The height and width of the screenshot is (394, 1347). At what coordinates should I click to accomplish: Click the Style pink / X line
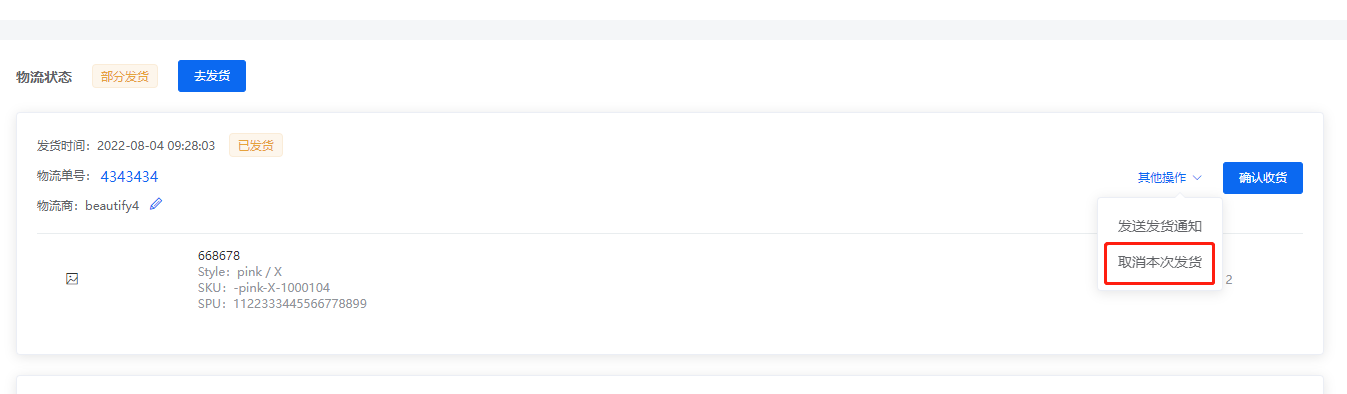pos(240,272)
